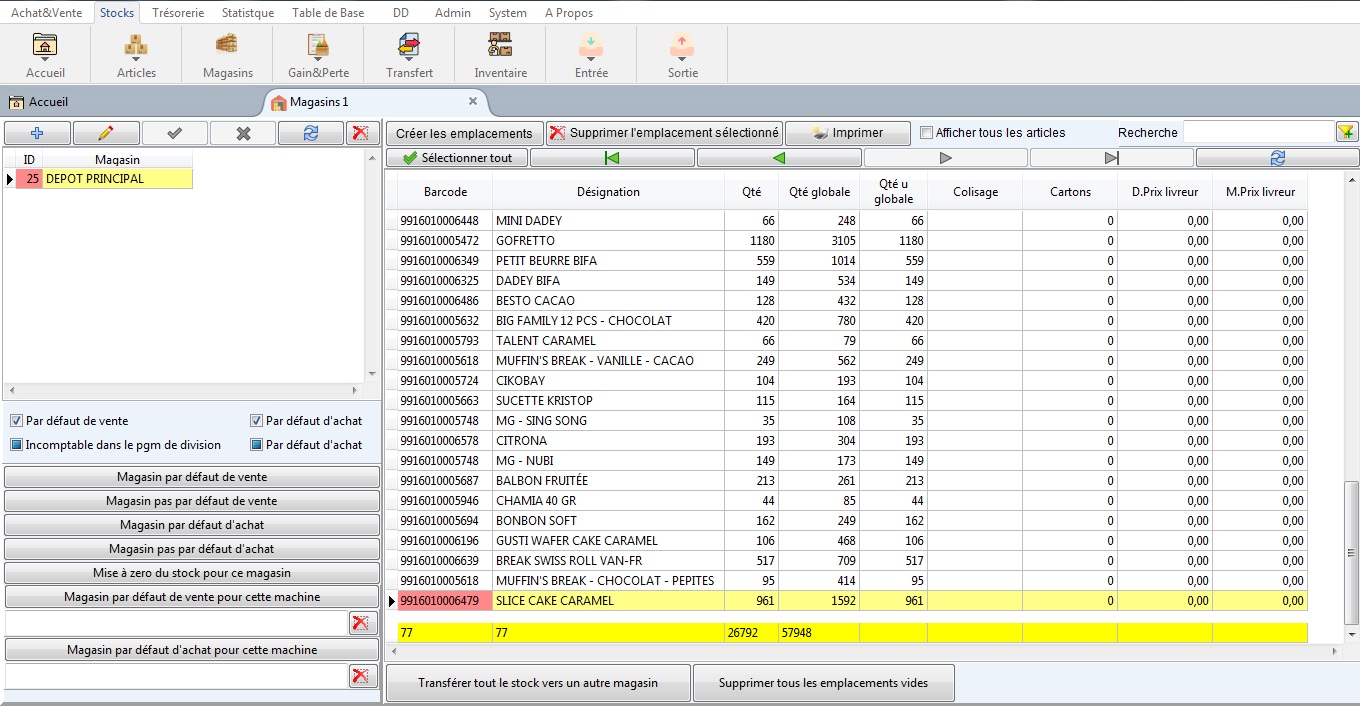Launch the Transfert stock icon
Screen dimensions: 1360x706
pos(409,54)
